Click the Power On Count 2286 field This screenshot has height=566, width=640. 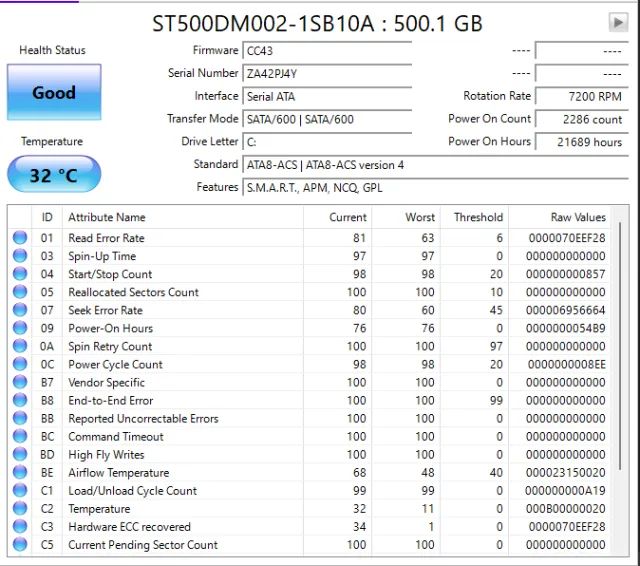[x=581, y=120]
